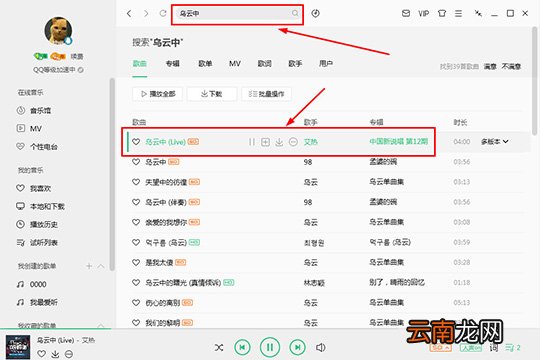This screenshot has height=360, width=540.
Task: Pause 乌云中 (Live) from its row icon
Action: tap(252, 142)
